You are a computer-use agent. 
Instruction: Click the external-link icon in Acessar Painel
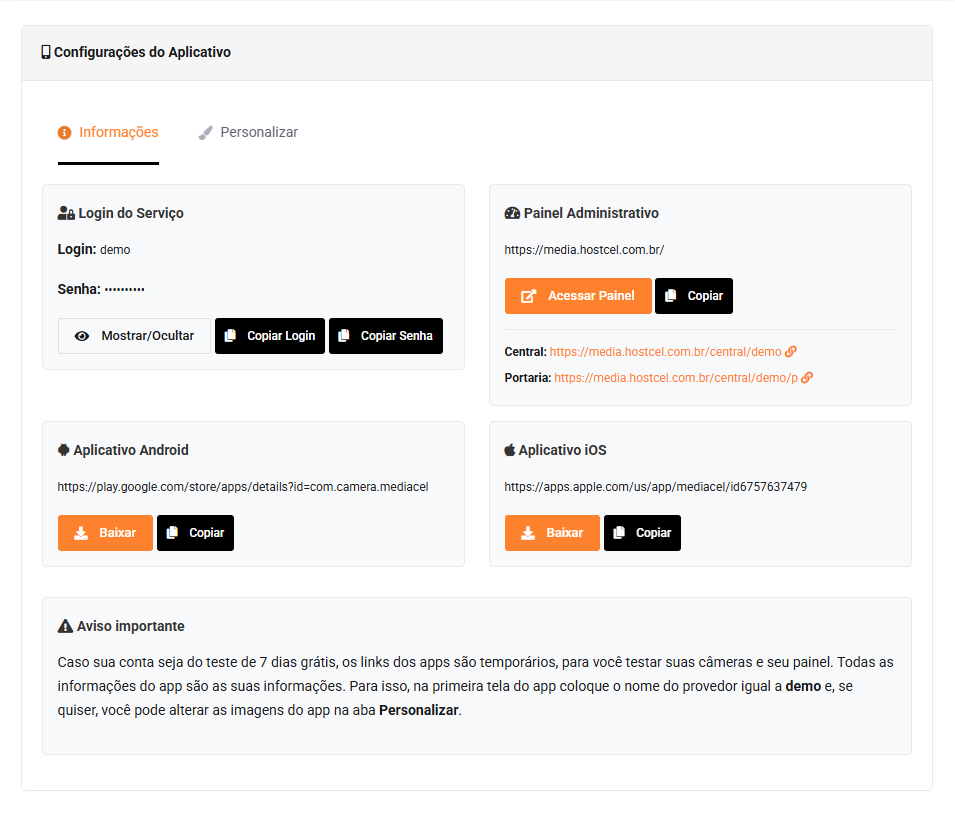click(x=528, y=296)
